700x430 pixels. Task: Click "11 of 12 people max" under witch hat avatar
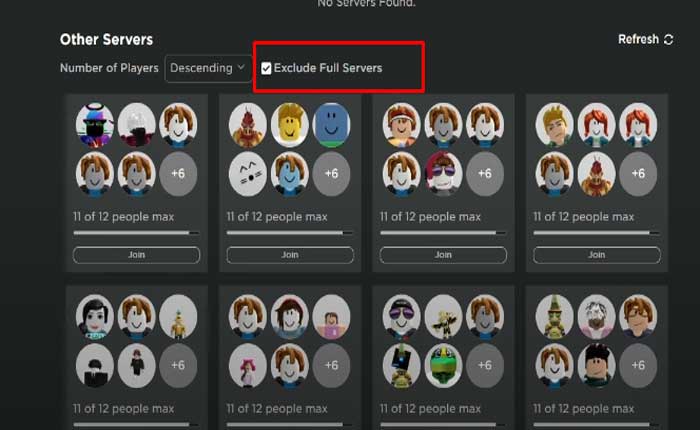pos(583,409)
